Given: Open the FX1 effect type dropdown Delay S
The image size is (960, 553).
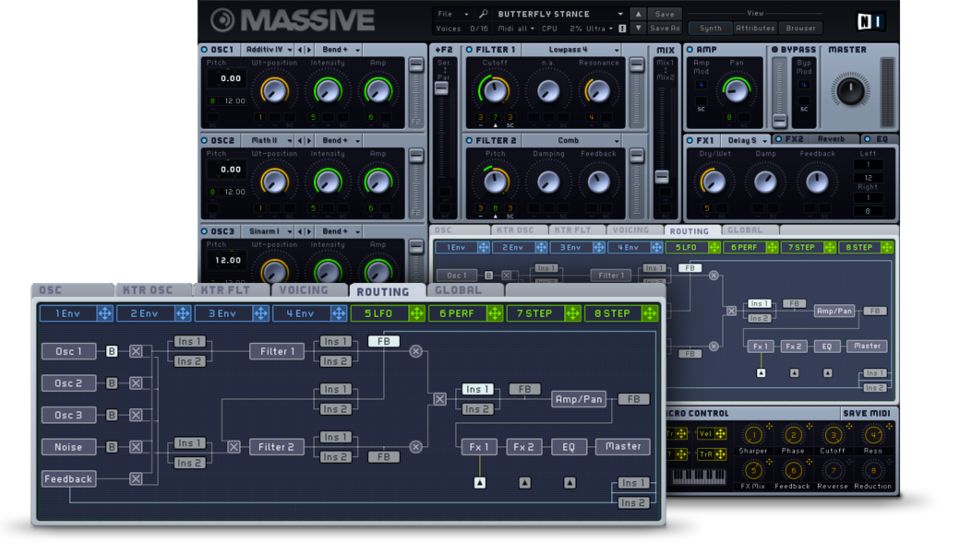Looking at the screenshot, I should coord(748,141).
